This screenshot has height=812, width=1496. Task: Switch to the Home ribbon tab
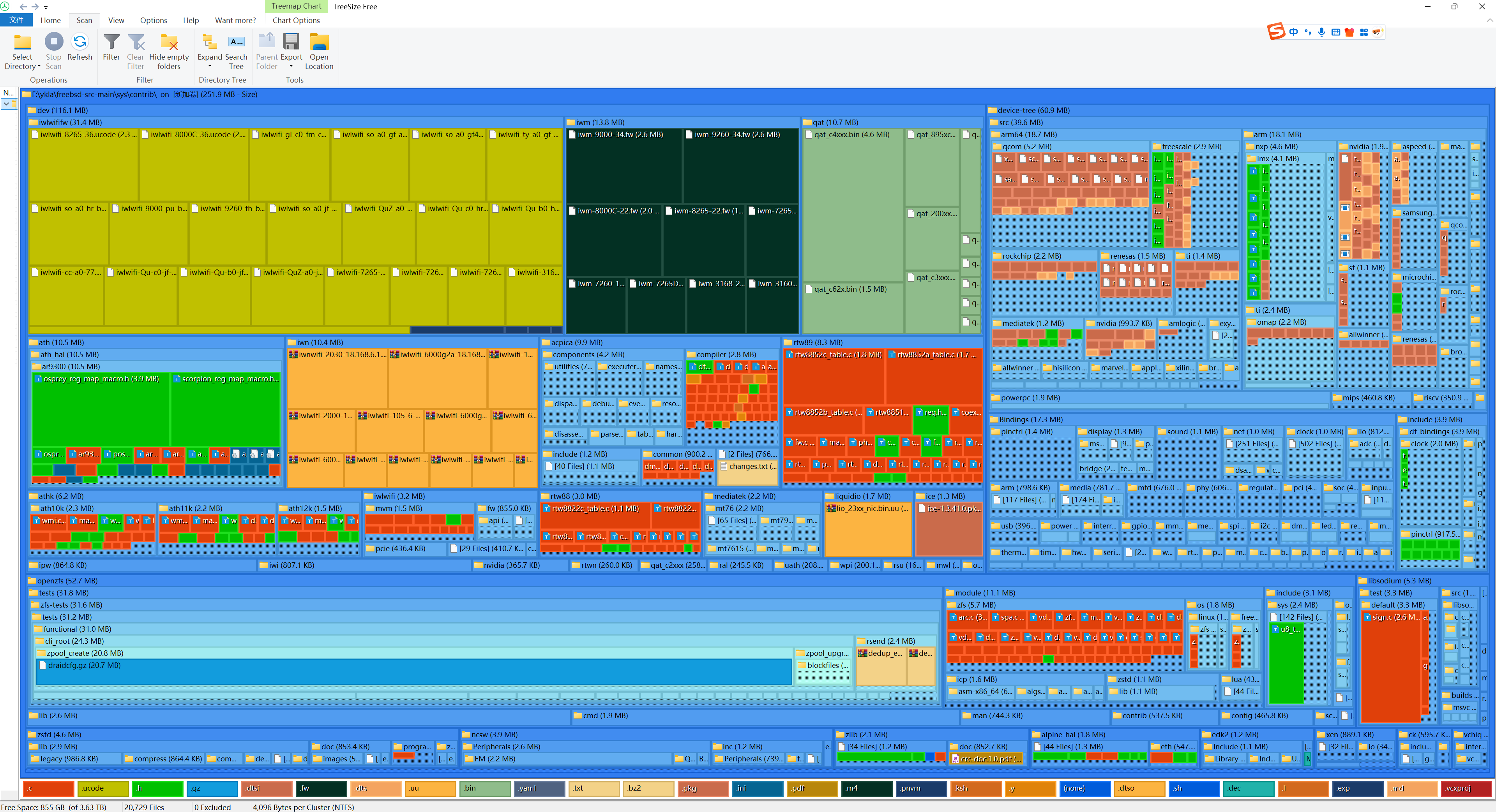click(51, 20)
